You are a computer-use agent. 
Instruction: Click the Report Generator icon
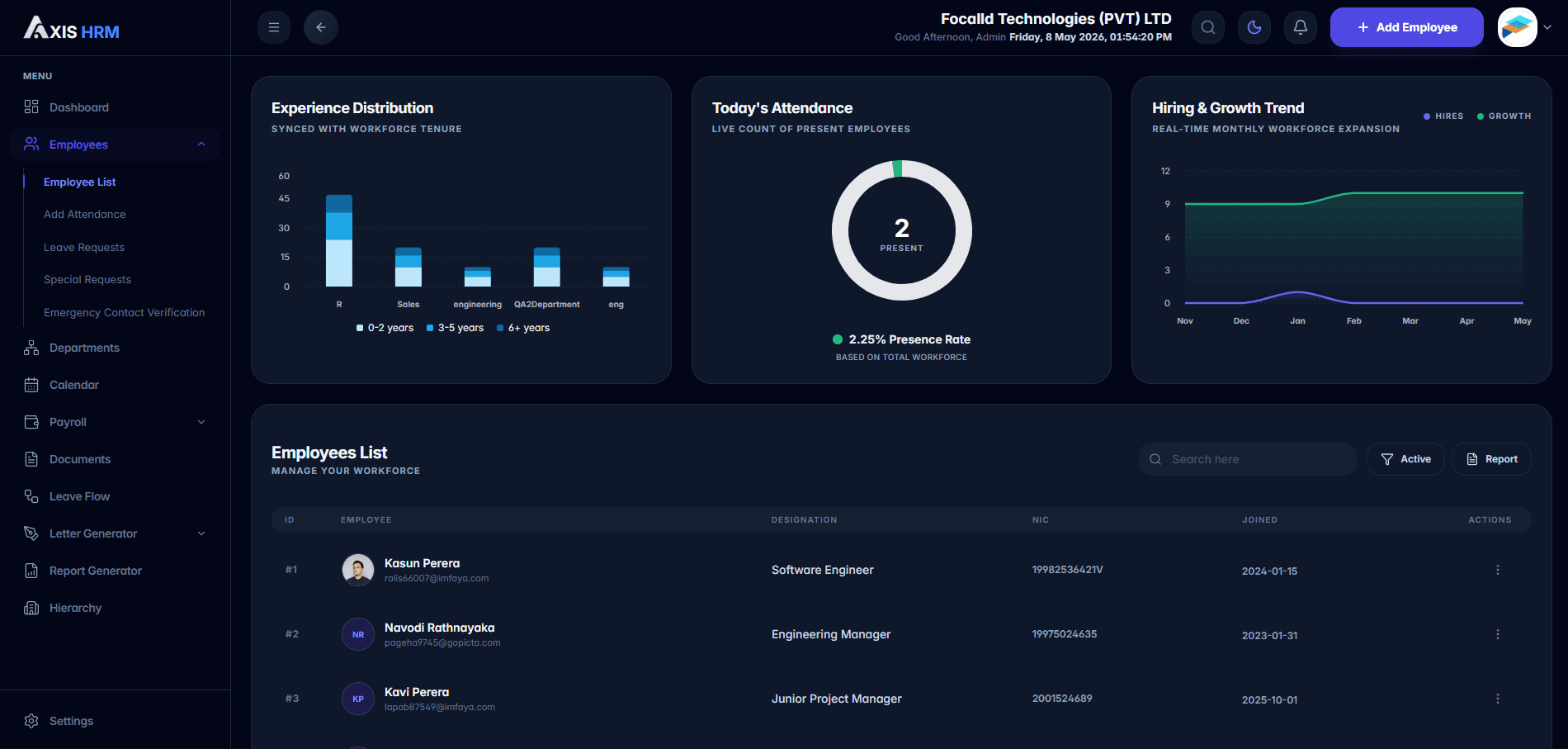31,571
